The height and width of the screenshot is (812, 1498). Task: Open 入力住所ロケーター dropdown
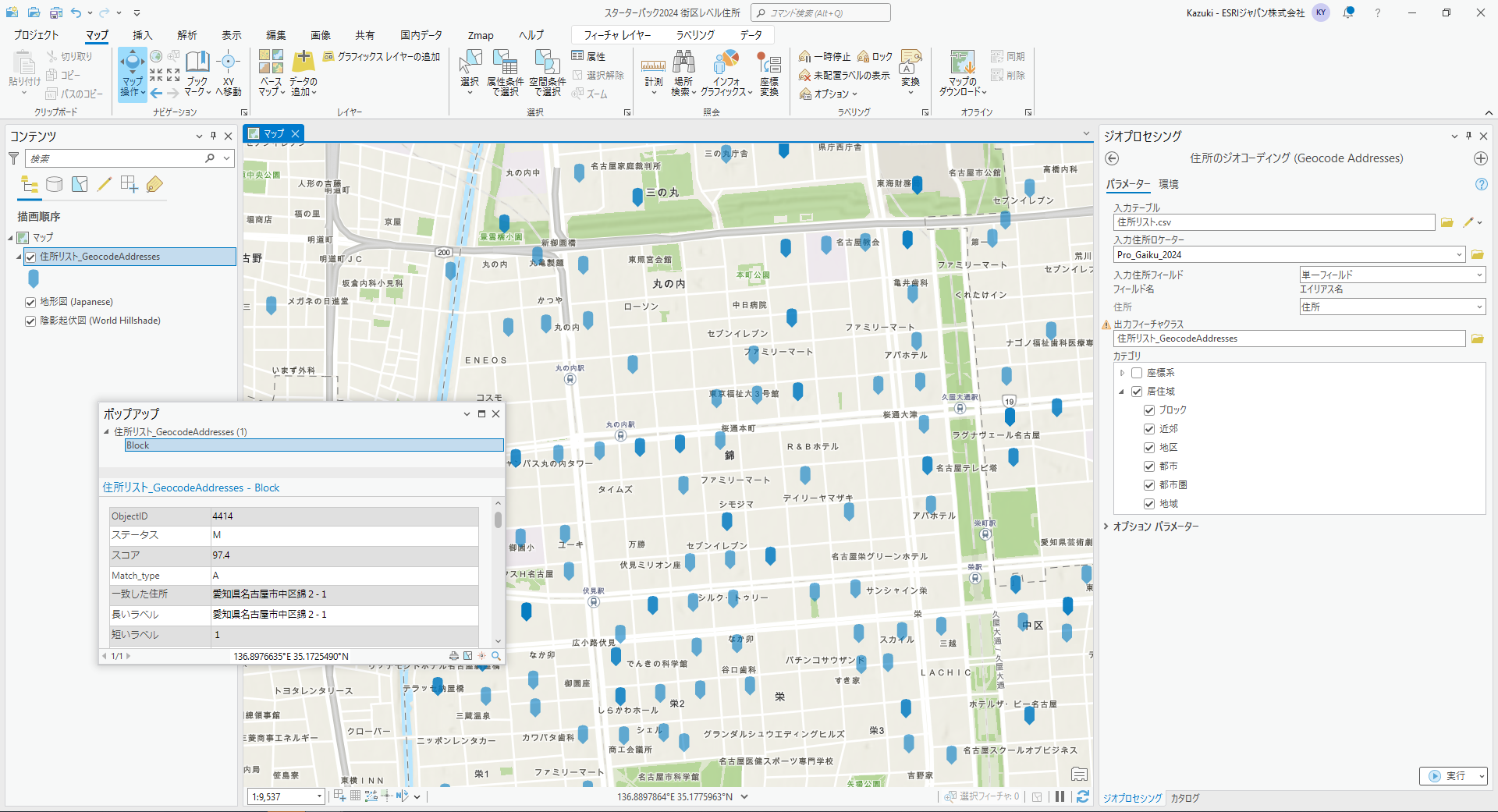coord(1459,255)
